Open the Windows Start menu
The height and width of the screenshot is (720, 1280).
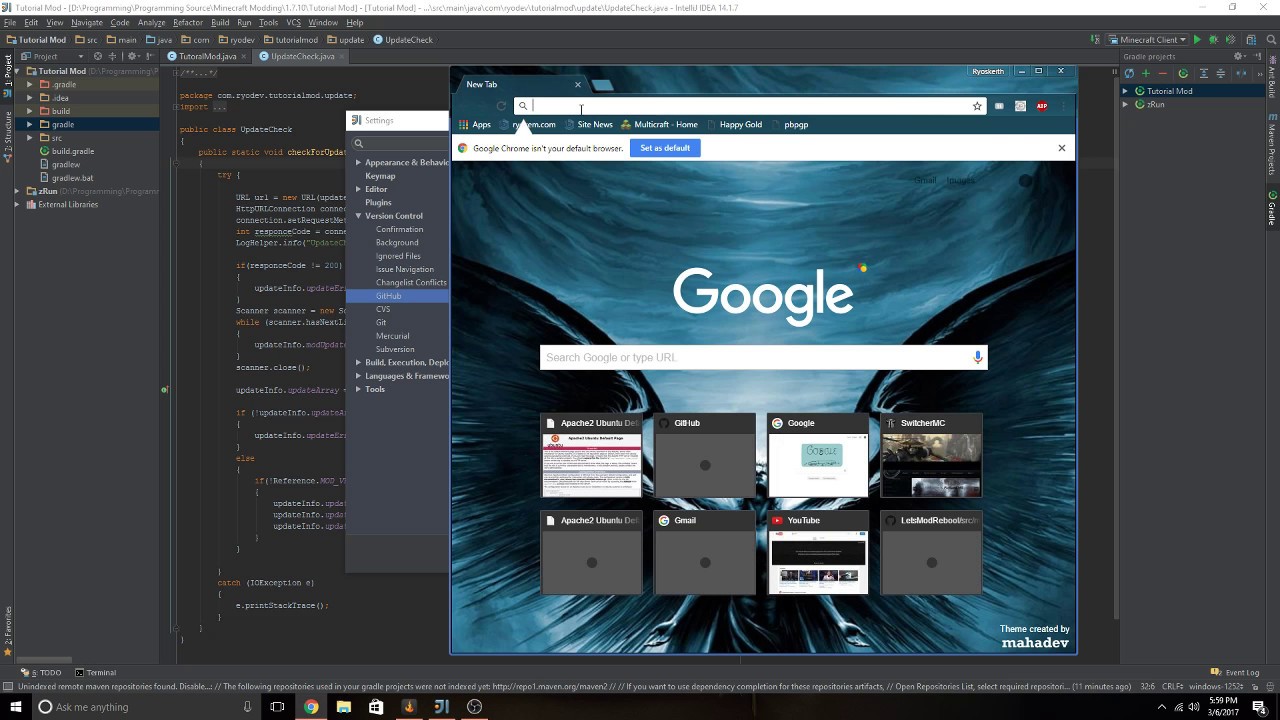(16, 707)
